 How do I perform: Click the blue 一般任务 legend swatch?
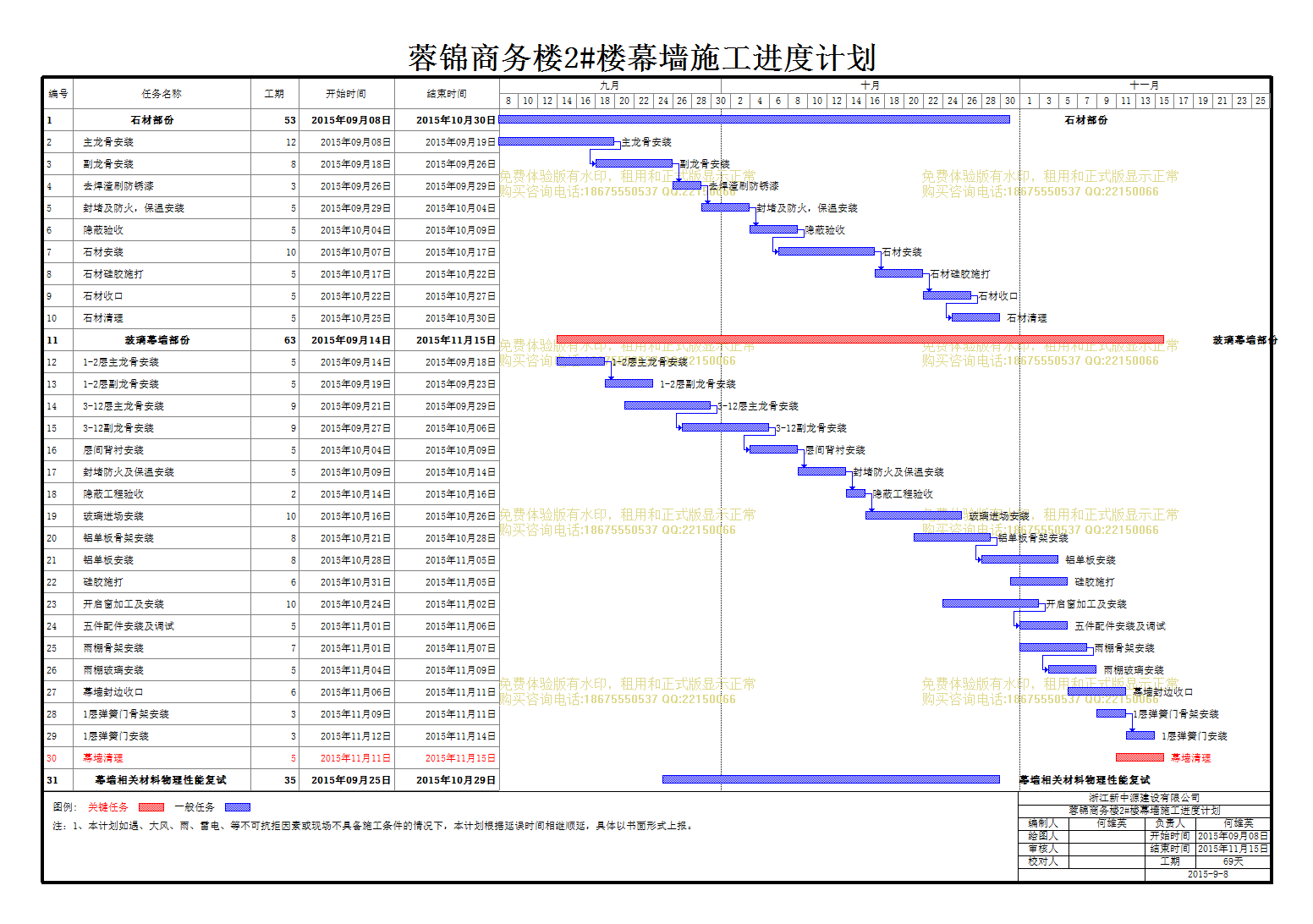[238, 807]
